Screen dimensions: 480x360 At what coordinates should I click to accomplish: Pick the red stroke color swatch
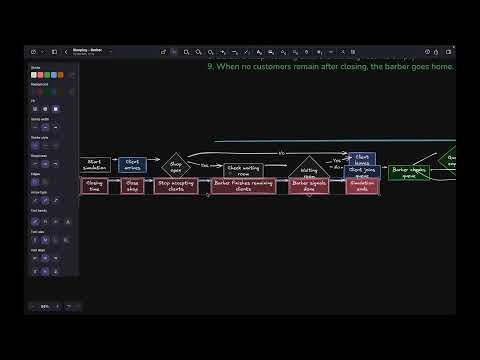point(40,75)
